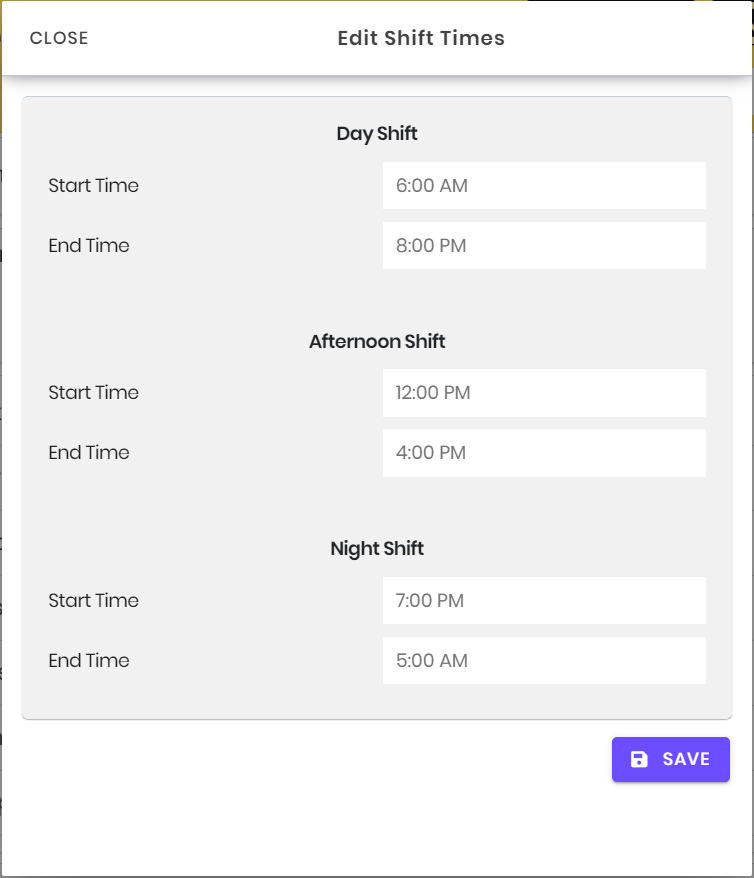
Task: Click the Day Shift start time field
Action: pyautogui.click(x=544, y=185)
